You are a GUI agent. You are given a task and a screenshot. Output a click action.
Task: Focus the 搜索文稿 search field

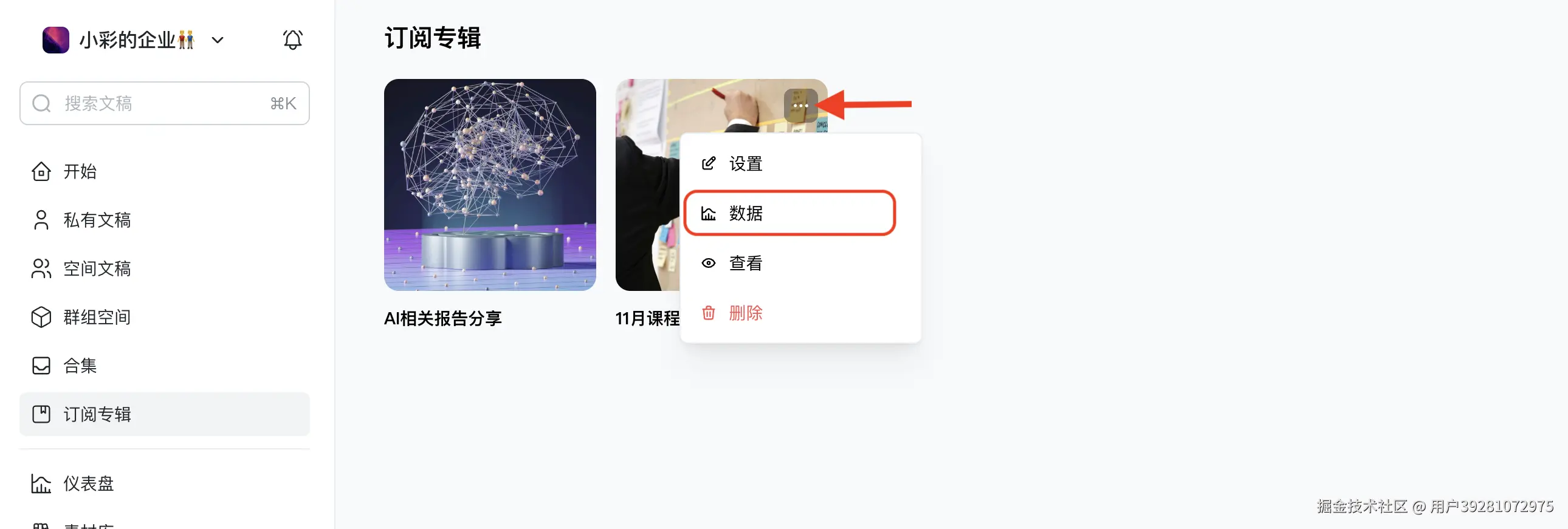click(x=164, y=103)
